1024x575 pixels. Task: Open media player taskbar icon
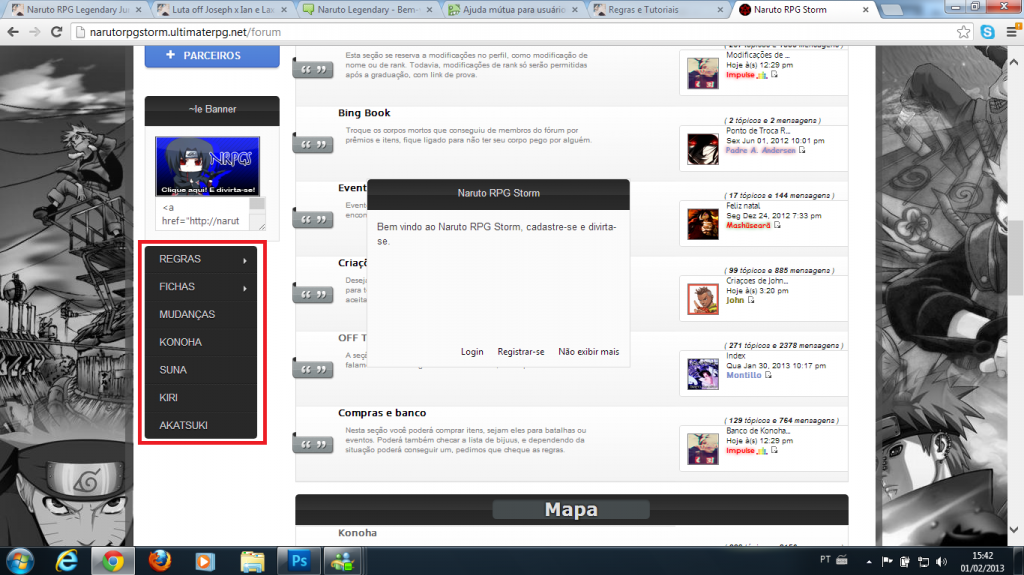tap(205, 561)
